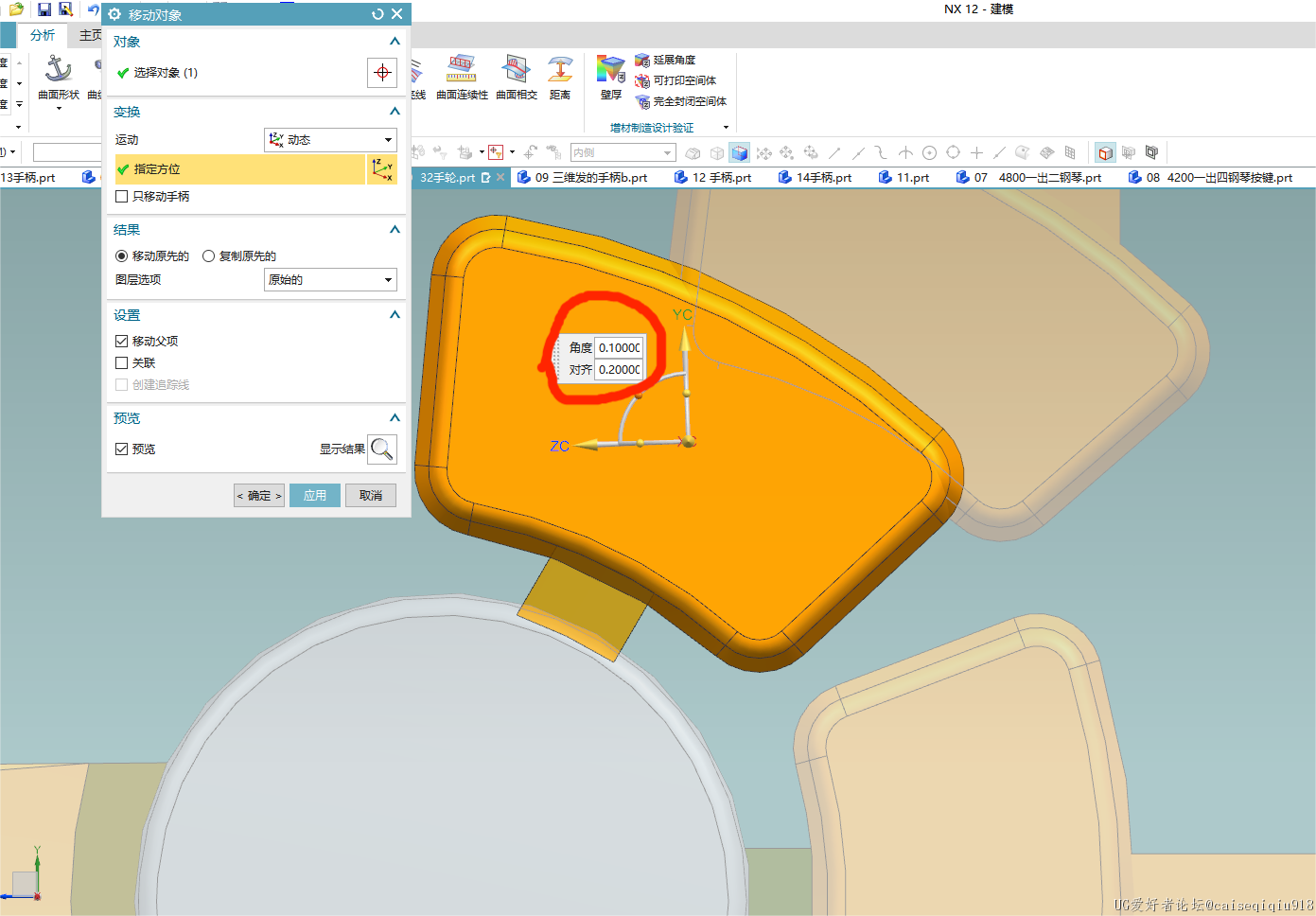This screenshot has height=916, width=1316.
Task: Toggle the 预览 preview checkbox
Action: [x=121, y=449]
